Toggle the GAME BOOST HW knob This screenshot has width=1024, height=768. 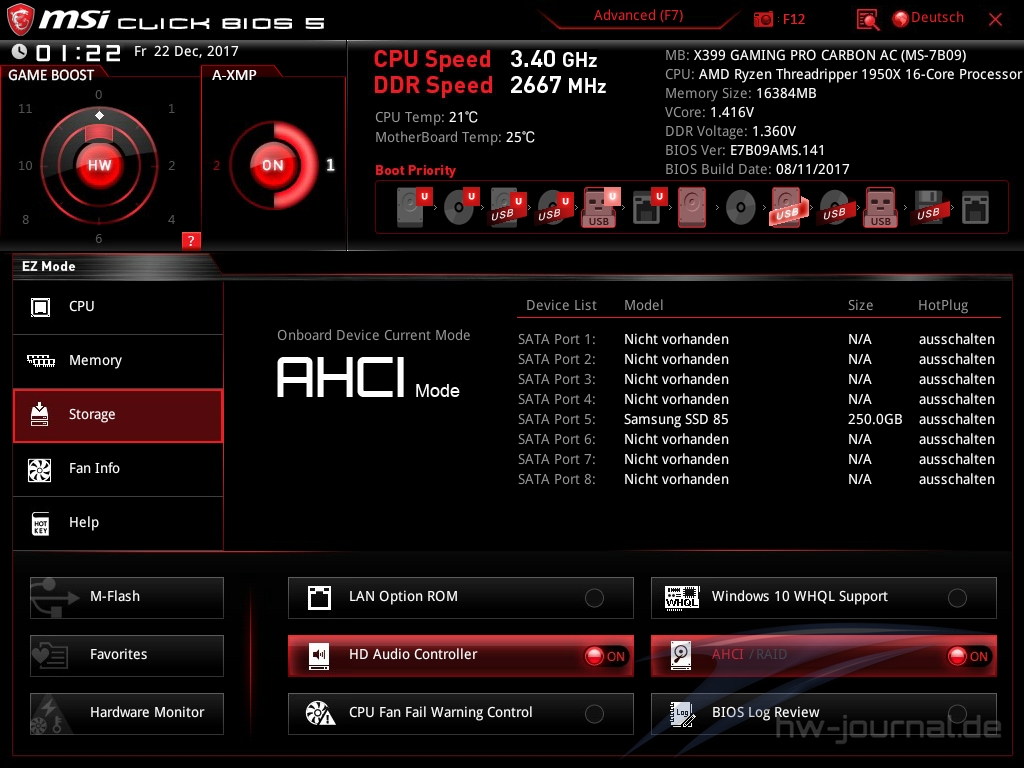pos(100,165)
